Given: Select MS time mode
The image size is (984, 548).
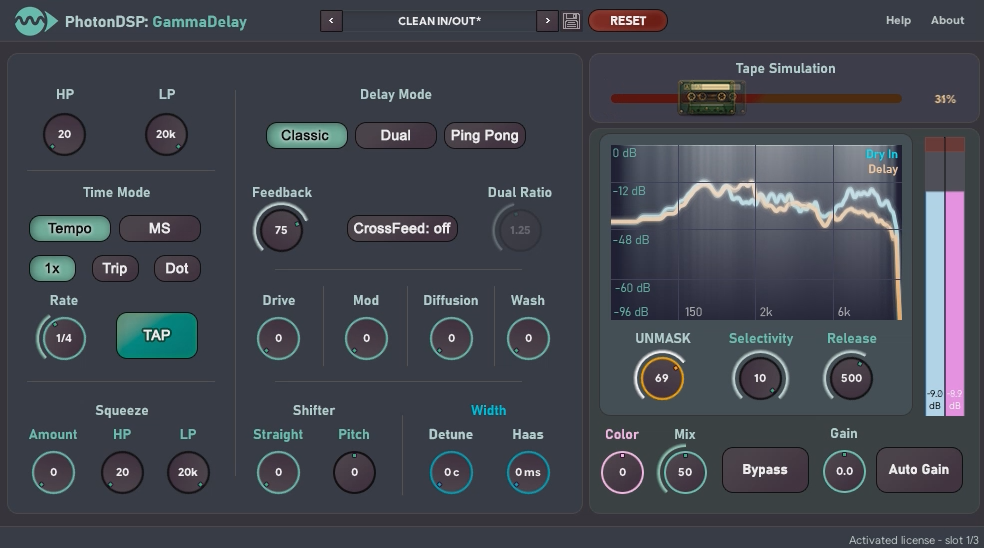Looking at the screenshot, I should [159, 228].
